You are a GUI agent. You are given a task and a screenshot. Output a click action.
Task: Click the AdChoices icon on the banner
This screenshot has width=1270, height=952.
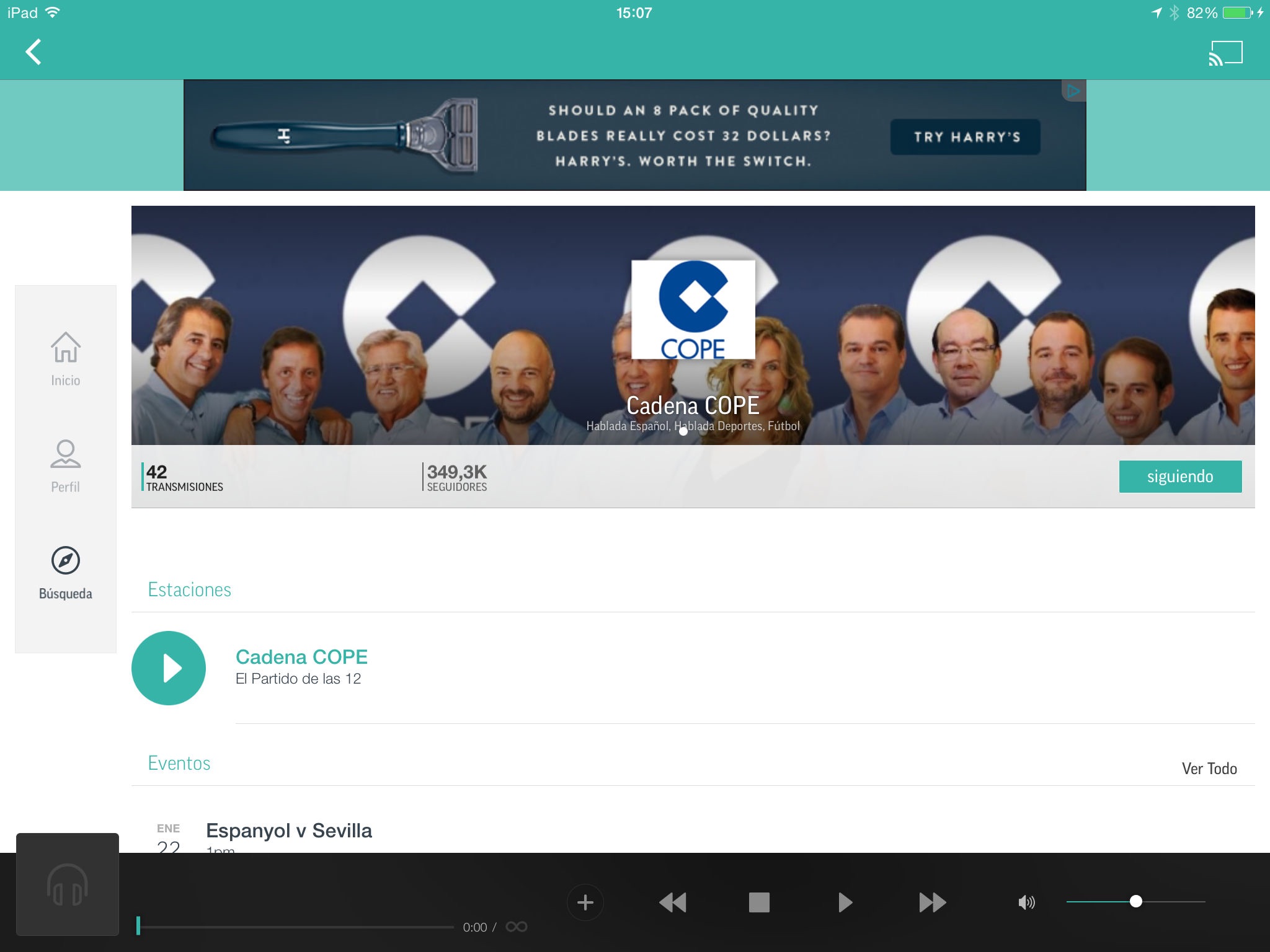tap(1073, 91)
